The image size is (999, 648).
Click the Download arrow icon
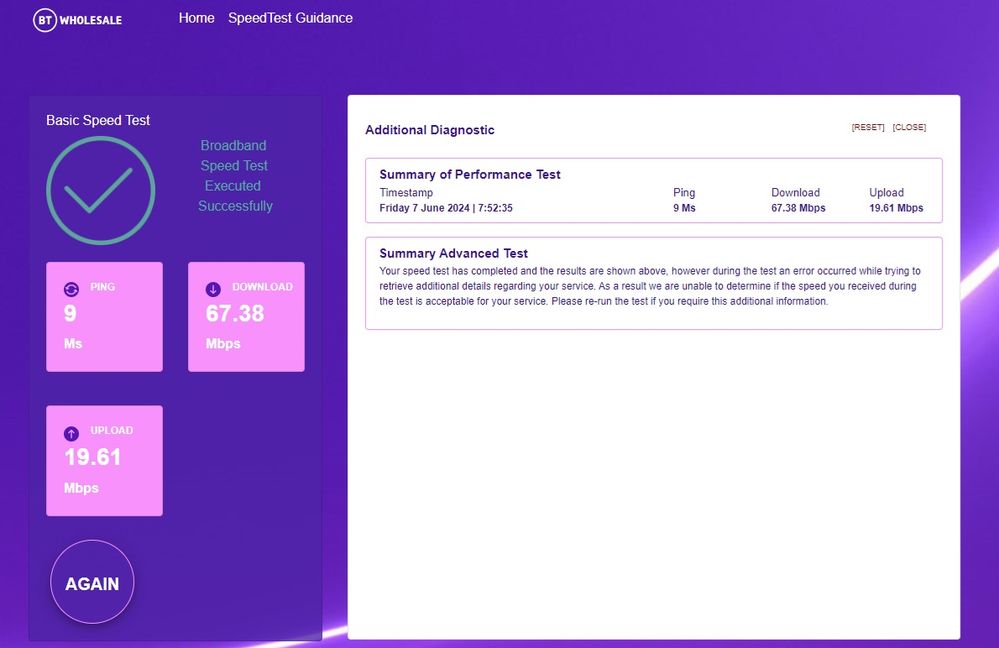tap(212, 288)
